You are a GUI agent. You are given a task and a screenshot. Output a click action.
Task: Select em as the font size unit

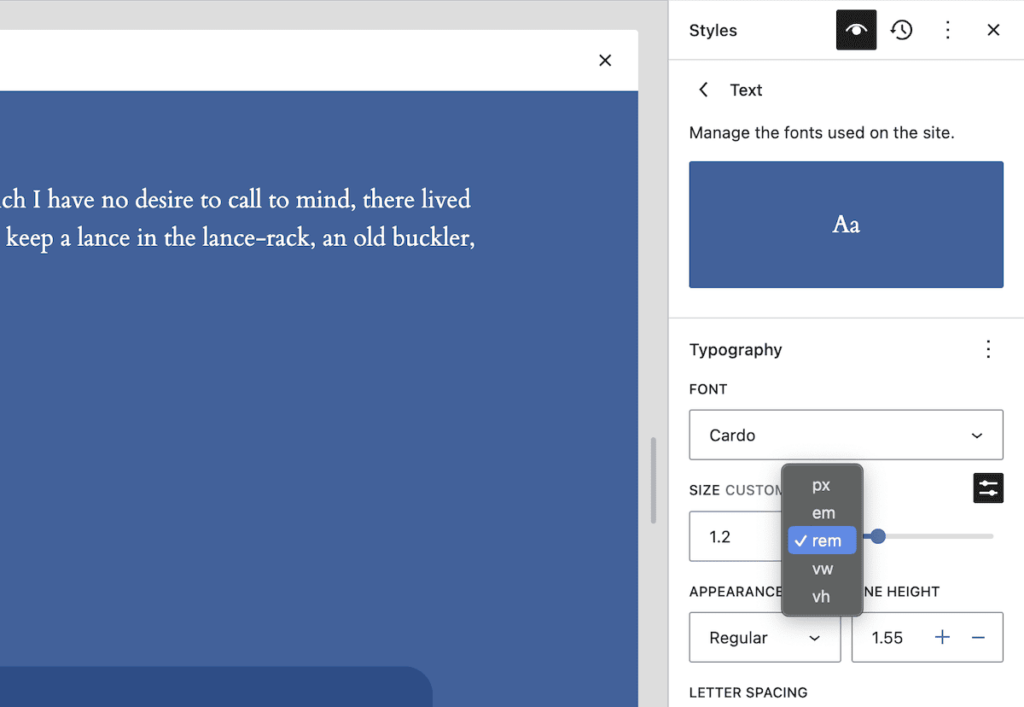point(821,513)
